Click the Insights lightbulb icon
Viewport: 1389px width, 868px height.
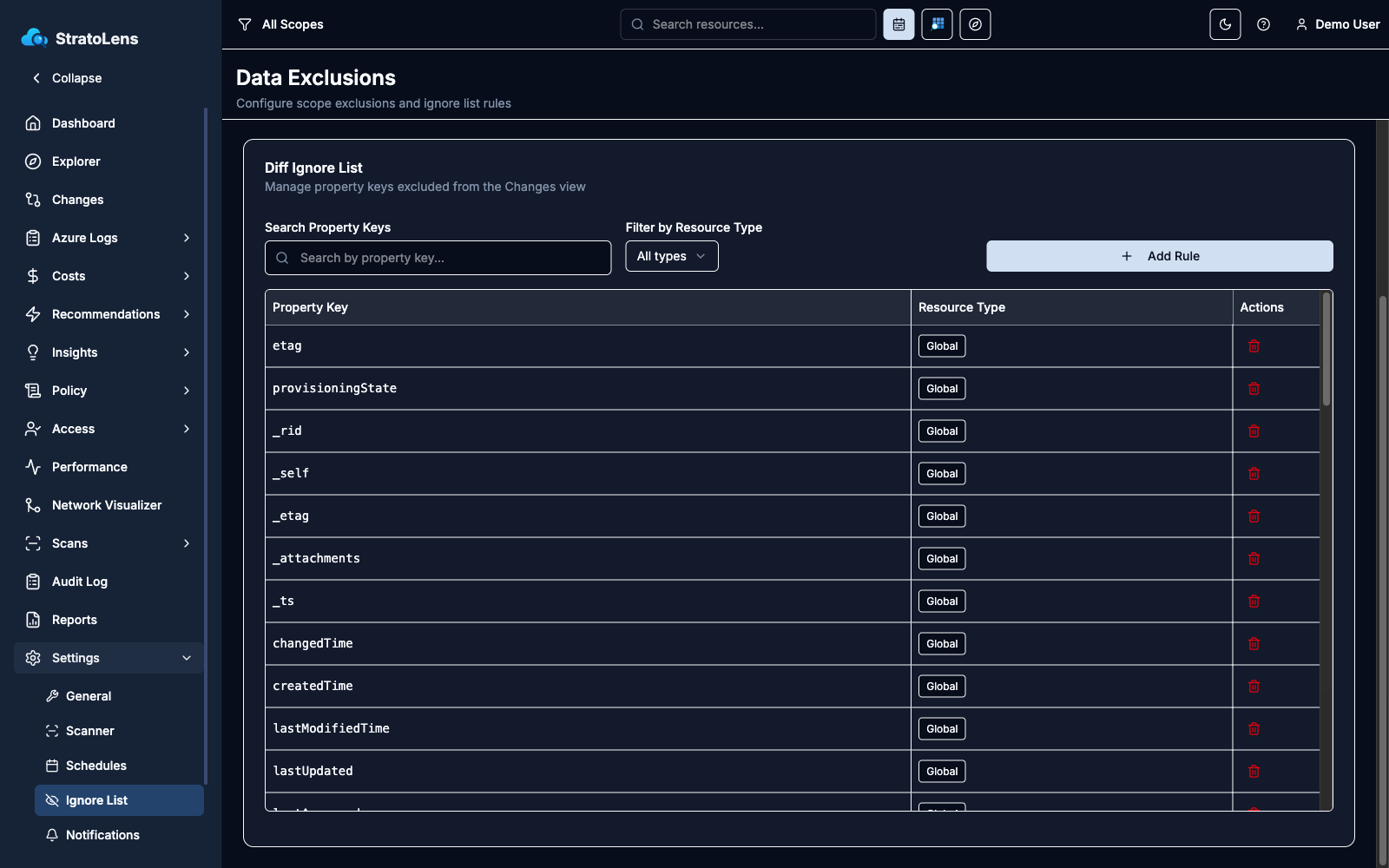[33, 352]
